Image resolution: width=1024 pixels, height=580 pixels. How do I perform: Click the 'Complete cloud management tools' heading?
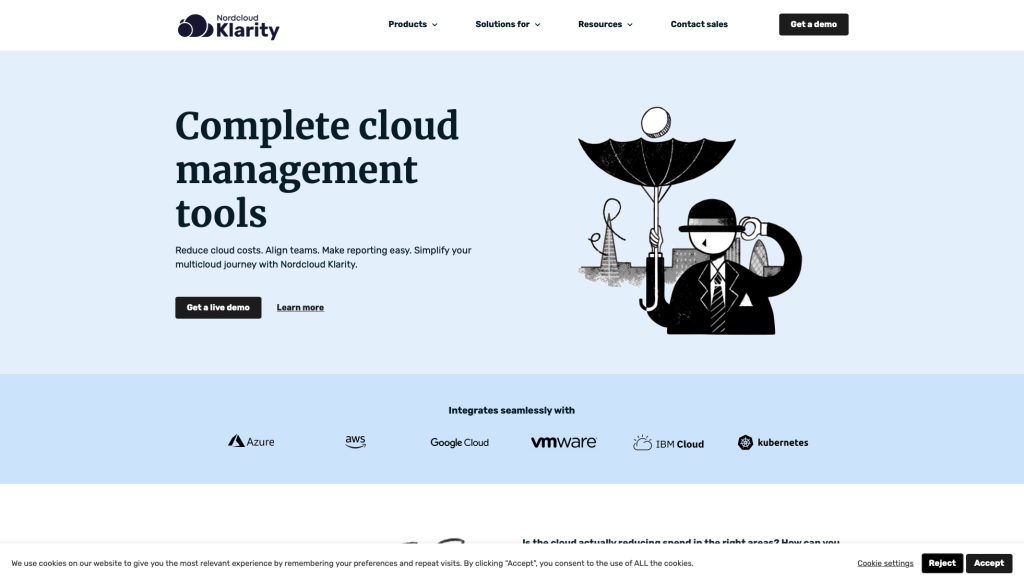pos(317,169)
